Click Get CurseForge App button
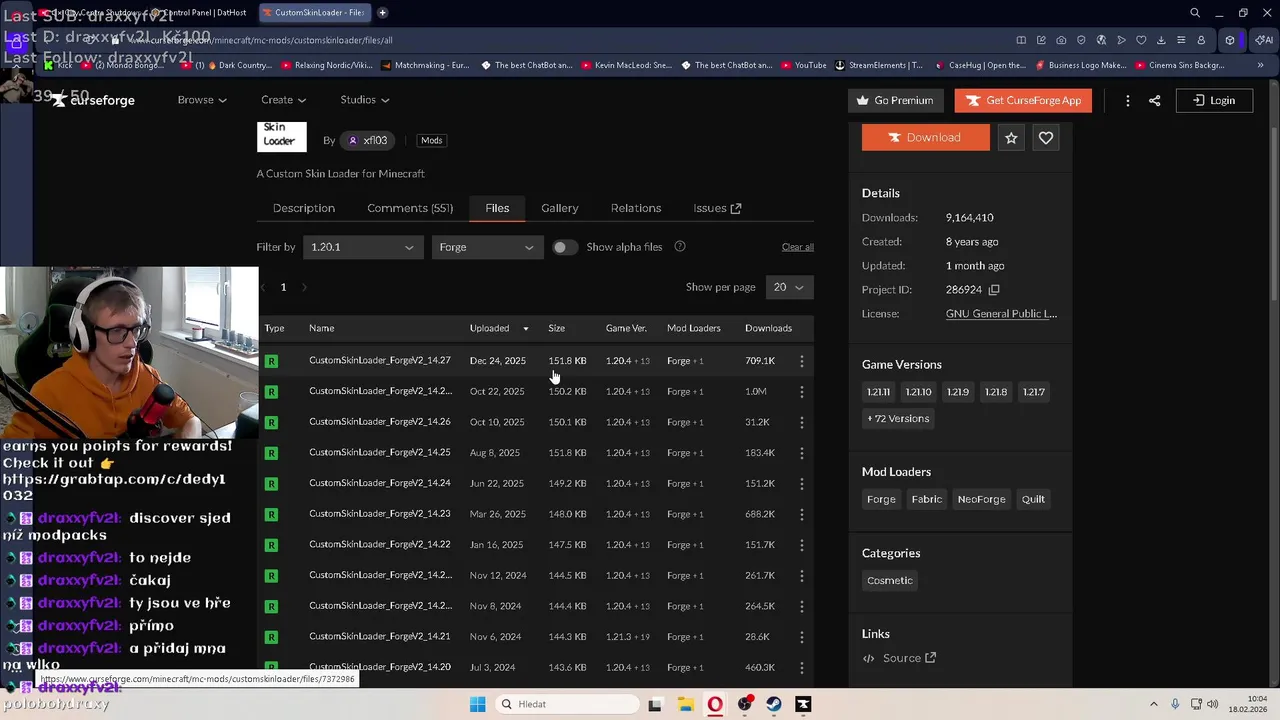This screenshot has width=1280, height=720. click(x=1023, y=100)
